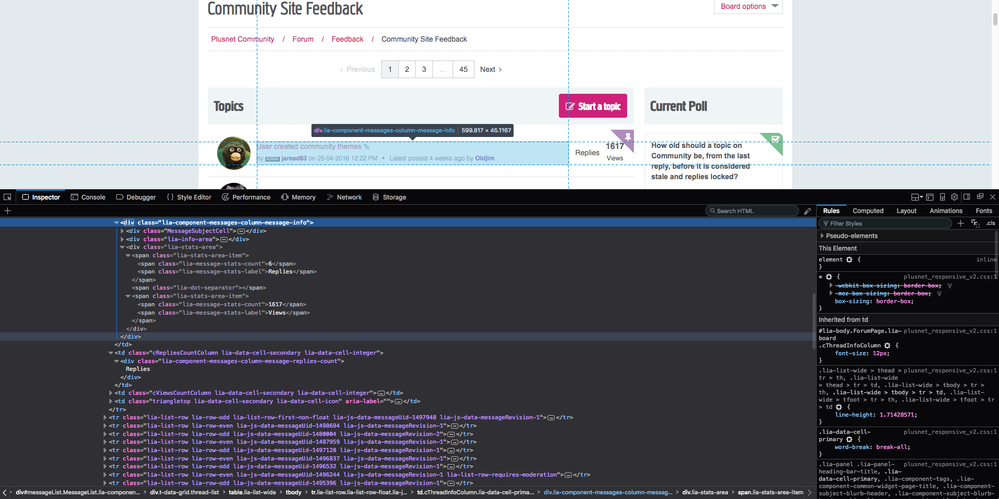Open the Board options dropdown
The image size is (999, 499).
point(748,7)
